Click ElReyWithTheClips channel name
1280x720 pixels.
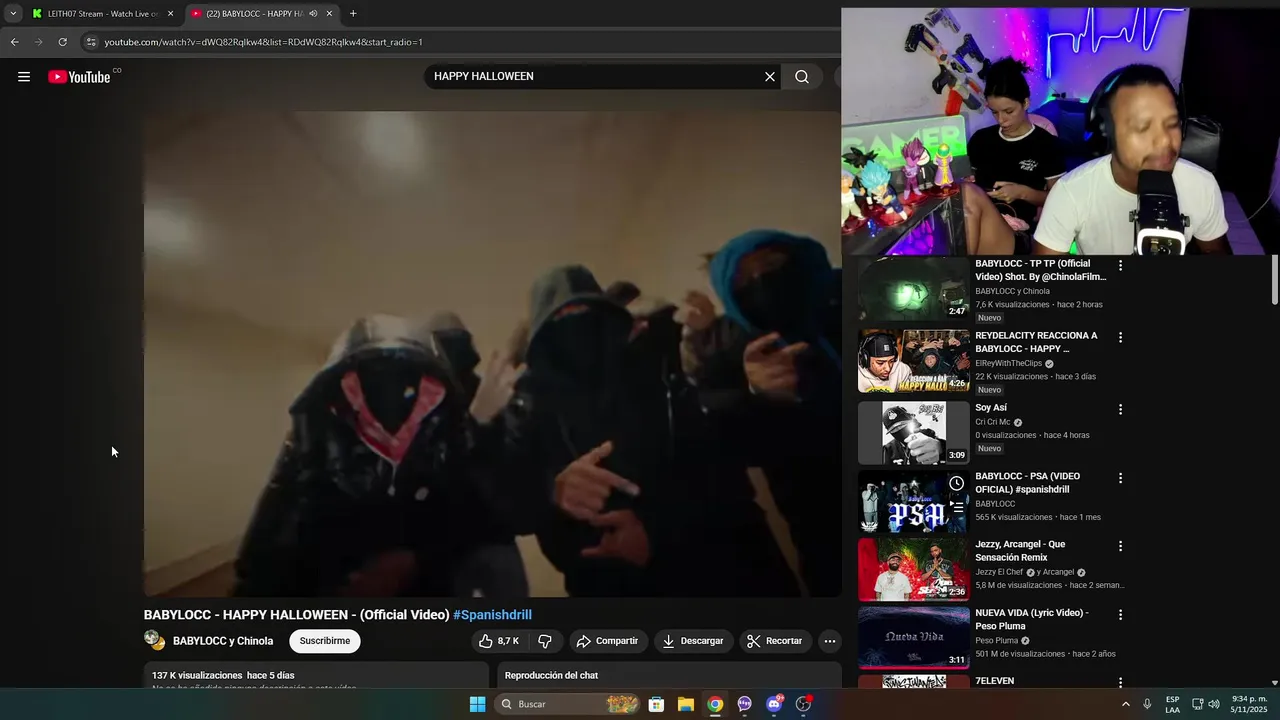tap(1008, 363)
